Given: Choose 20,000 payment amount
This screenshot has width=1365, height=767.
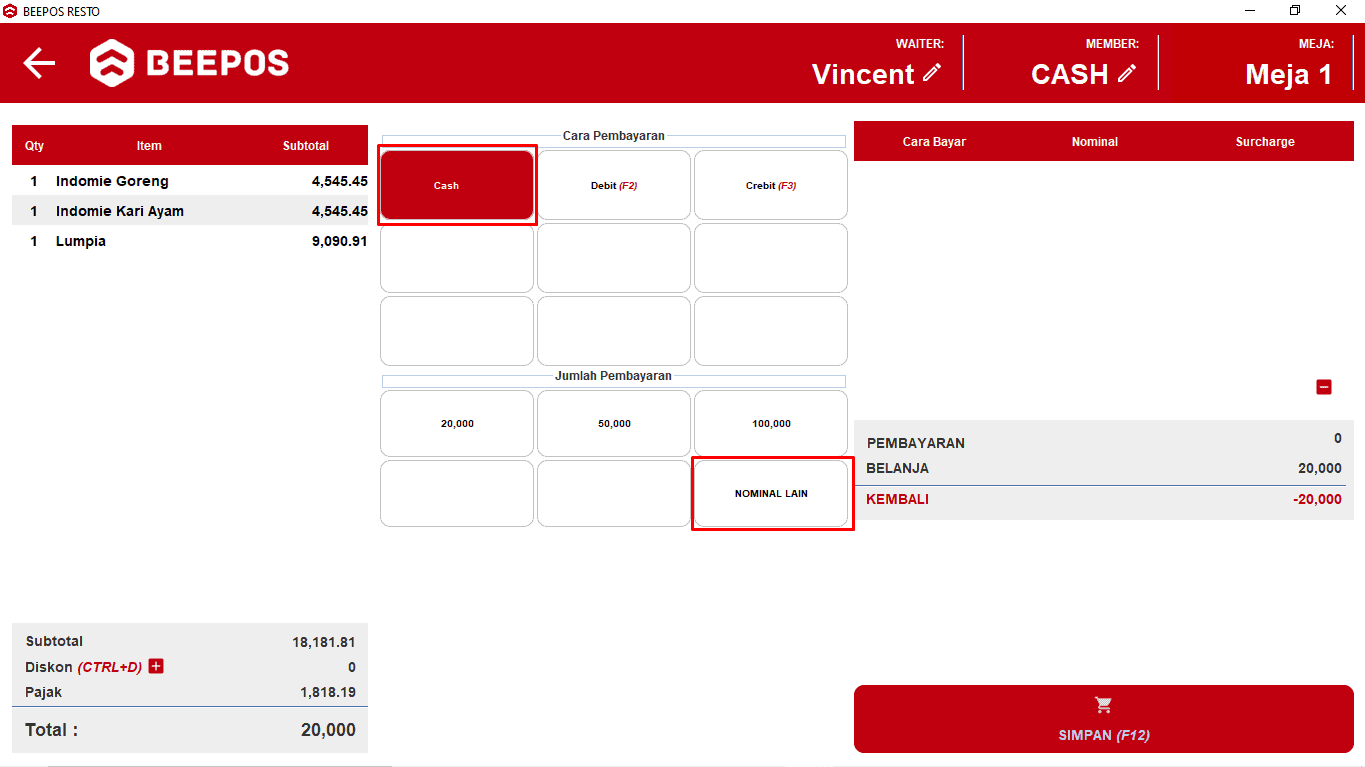Looking at the screenshot, I should (457, 423).
